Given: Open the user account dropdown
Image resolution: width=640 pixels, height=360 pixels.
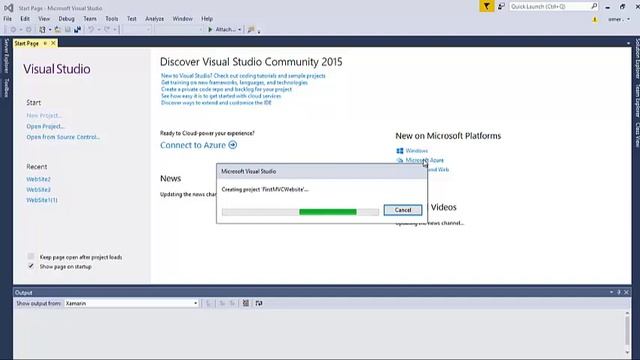Looking at the screenshot, I should pyautogui.click(x=619, y=19).
